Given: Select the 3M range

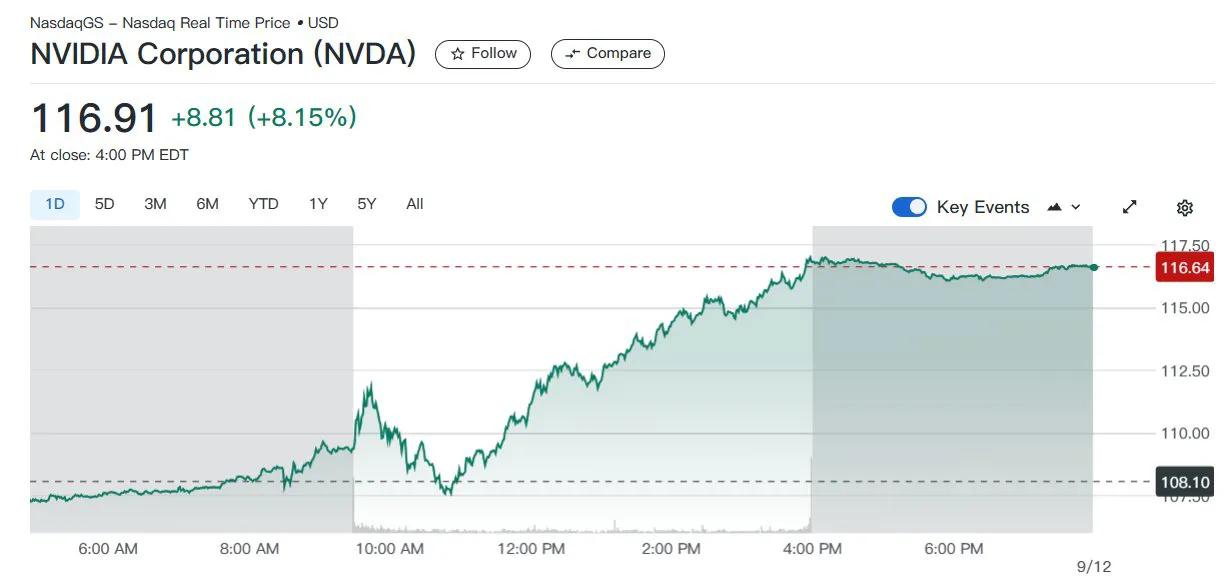Looking at the screenshot, I should [155, 204].
